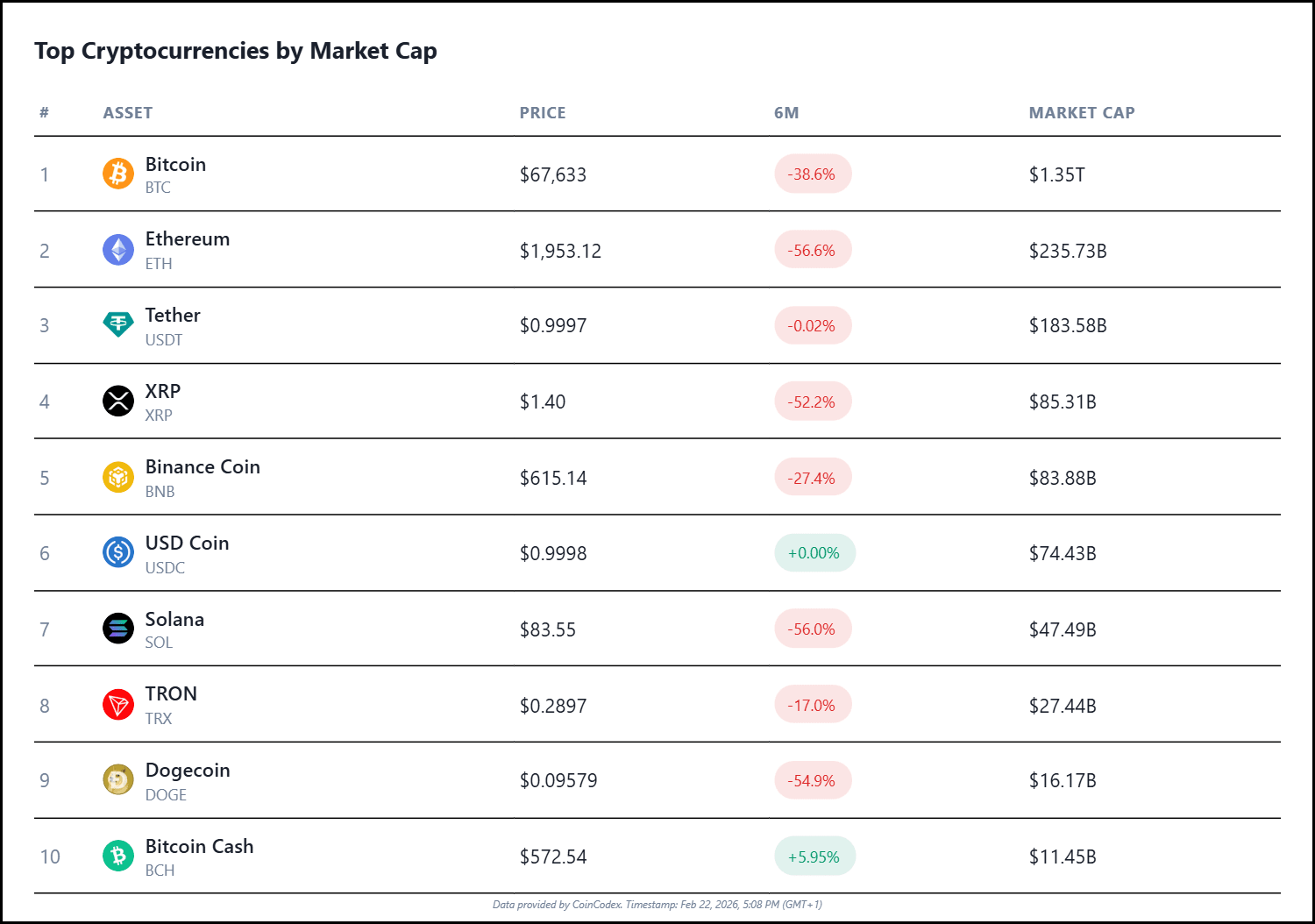Click the orange Bitcoin logo icon
This screenshot has height=924, width=1315.
click(x=118, y=174)
